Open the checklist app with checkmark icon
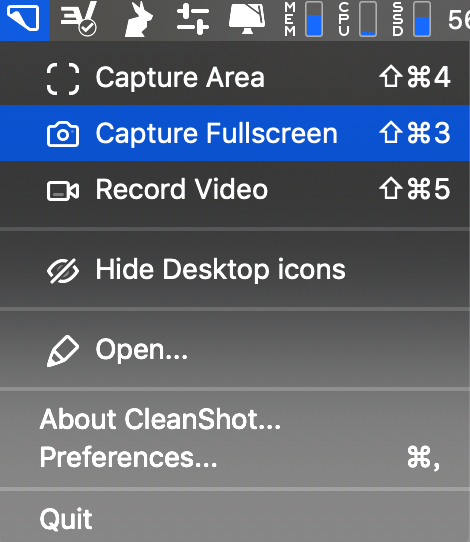 [78, 19]
